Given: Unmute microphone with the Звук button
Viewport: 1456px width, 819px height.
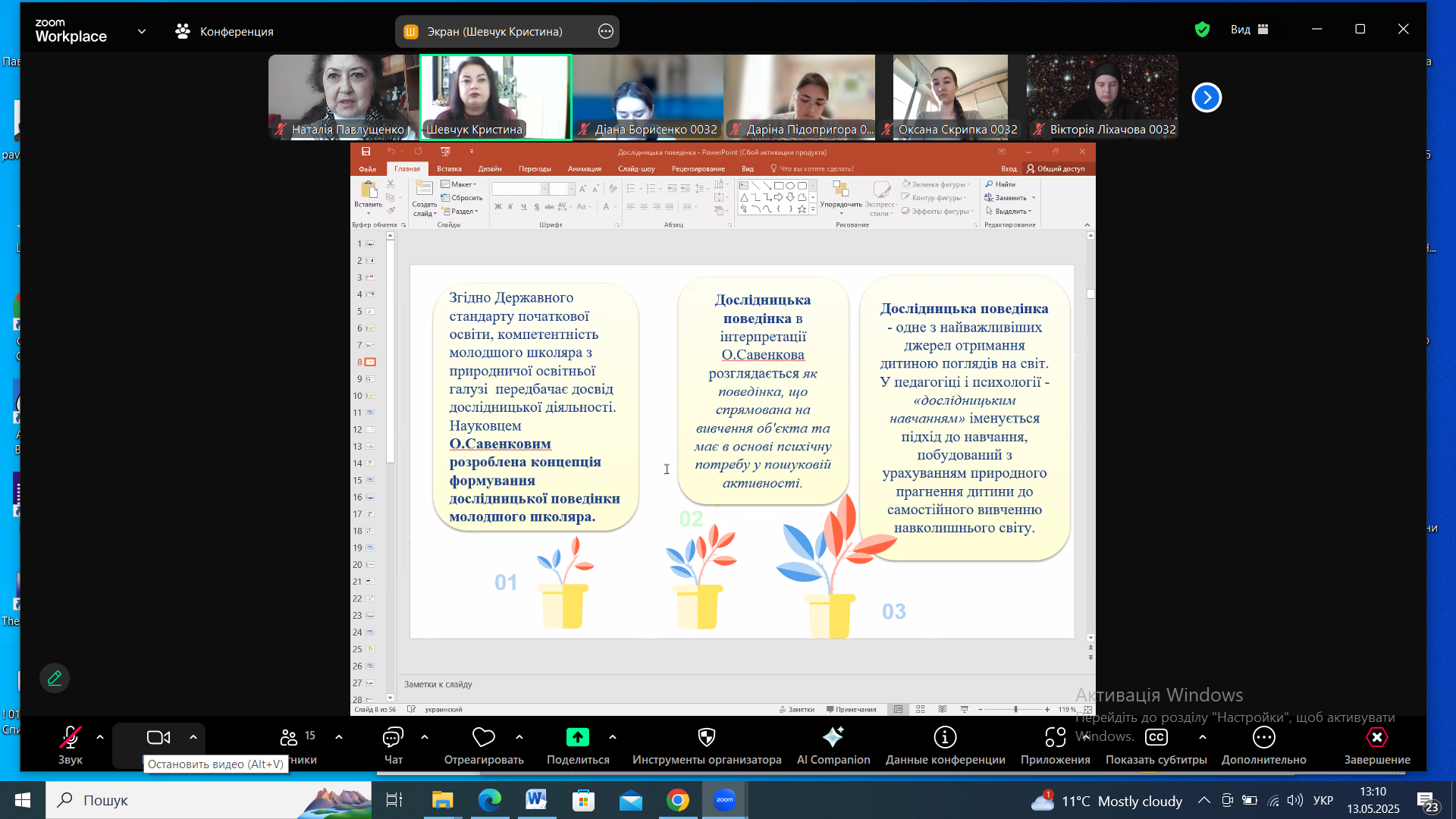Looking at the screenshot, I should click(x=71, y=745).
